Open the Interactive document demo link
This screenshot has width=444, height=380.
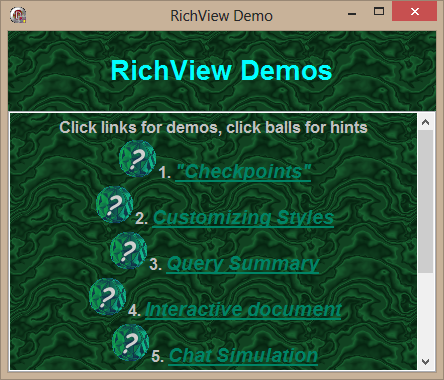243,310
